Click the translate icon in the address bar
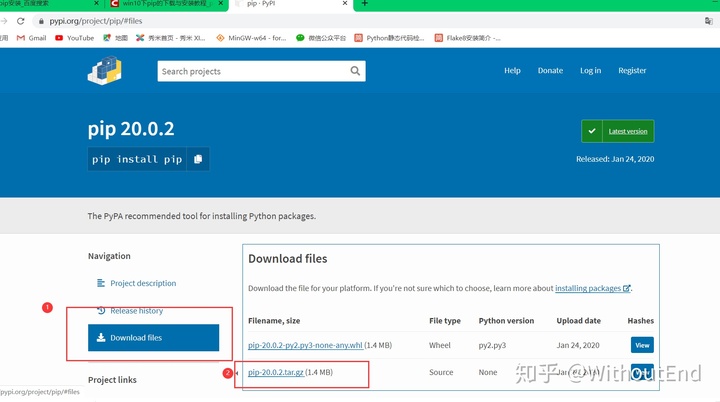This screenshot has height=402, width=720. tap(709, 21)
